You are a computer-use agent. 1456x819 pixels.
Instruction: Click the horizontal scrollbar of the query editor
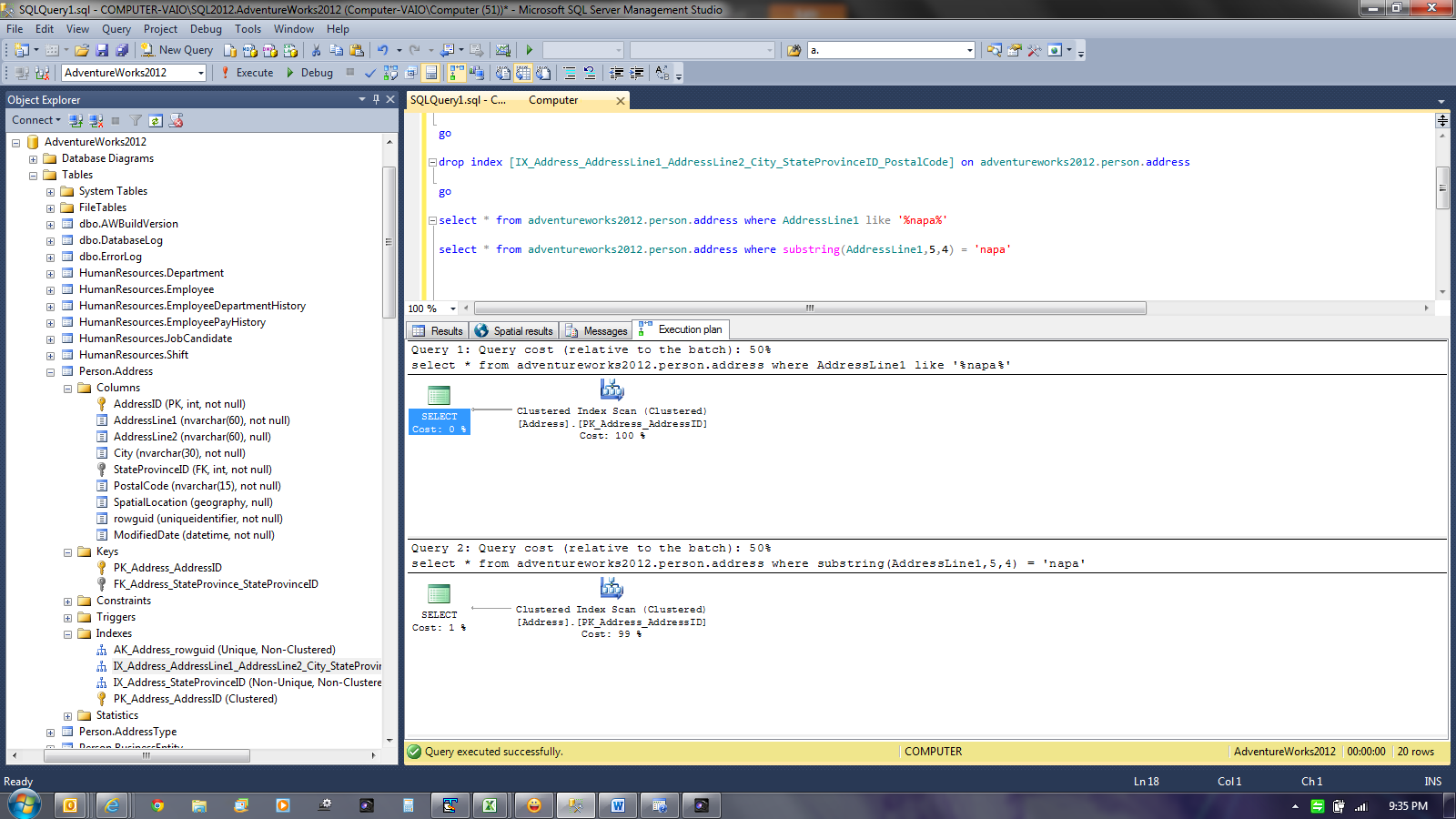[809, 308]
